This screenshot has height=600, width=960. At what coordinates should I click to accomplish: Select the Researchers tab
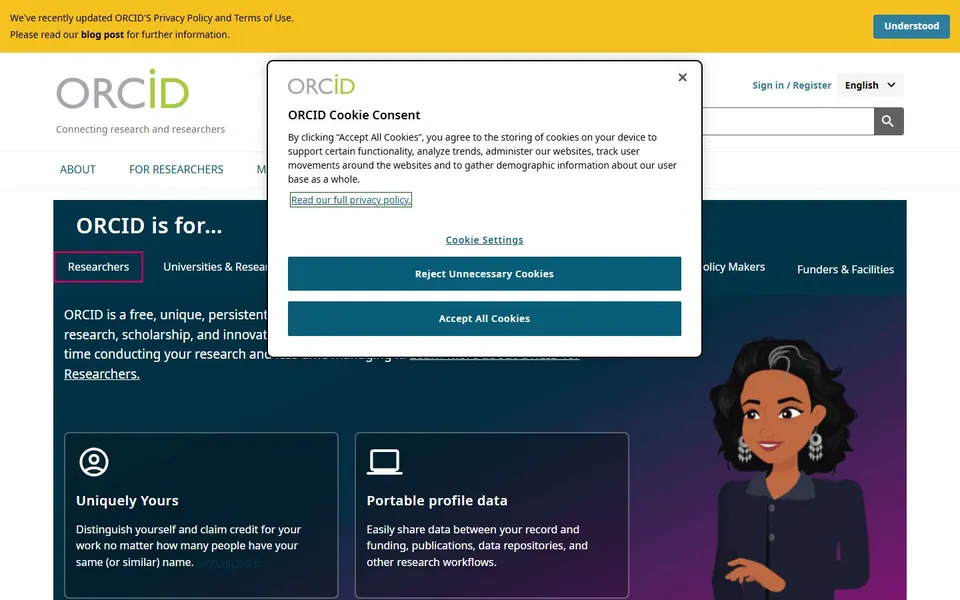point(99,267)
